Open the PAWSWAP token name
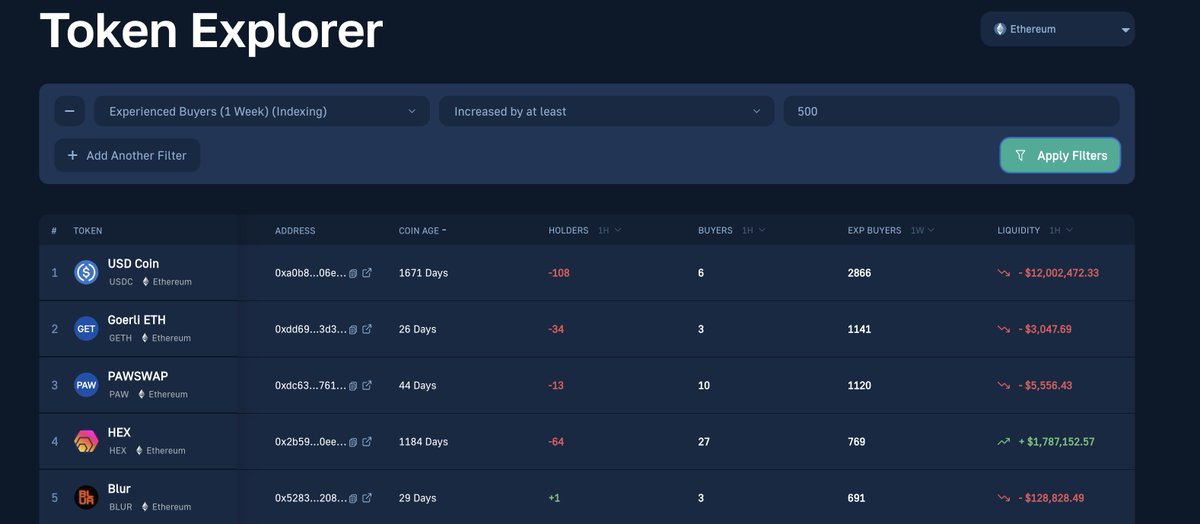 [138, 376]
